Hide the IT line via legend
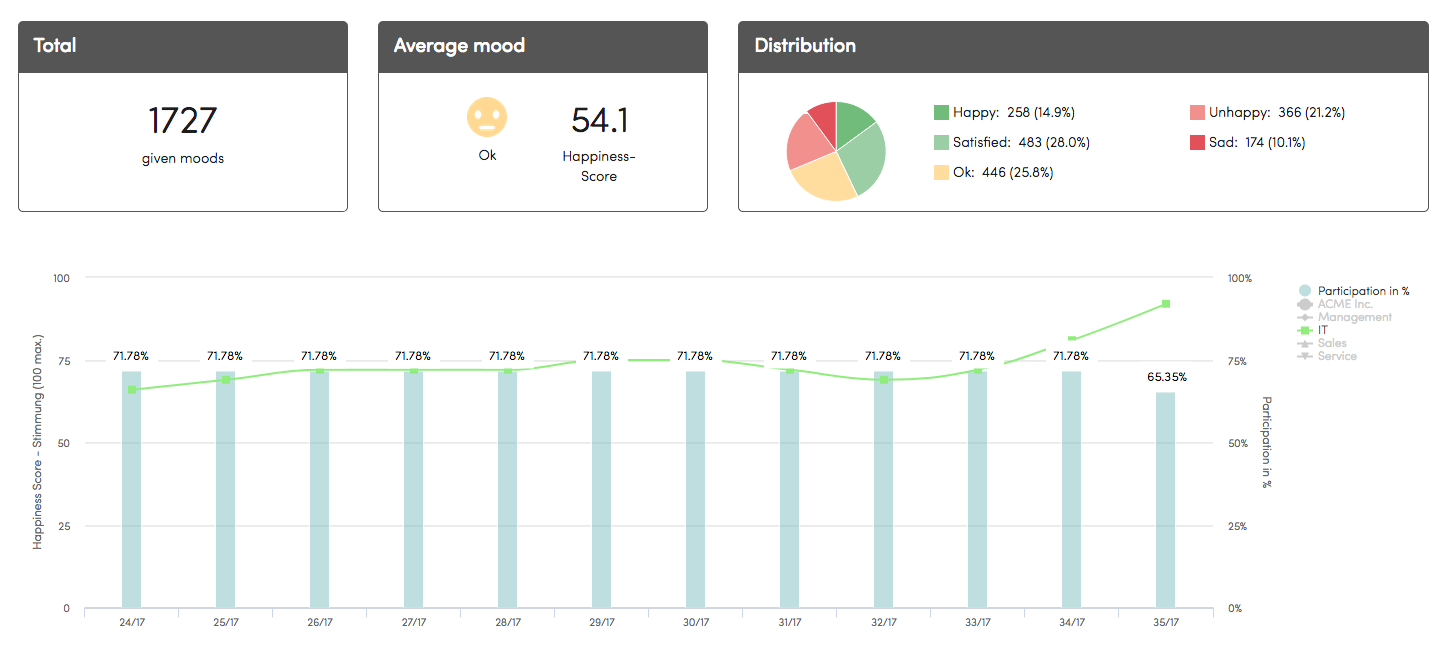The image size is (1447, 654). coord(1312,330)
